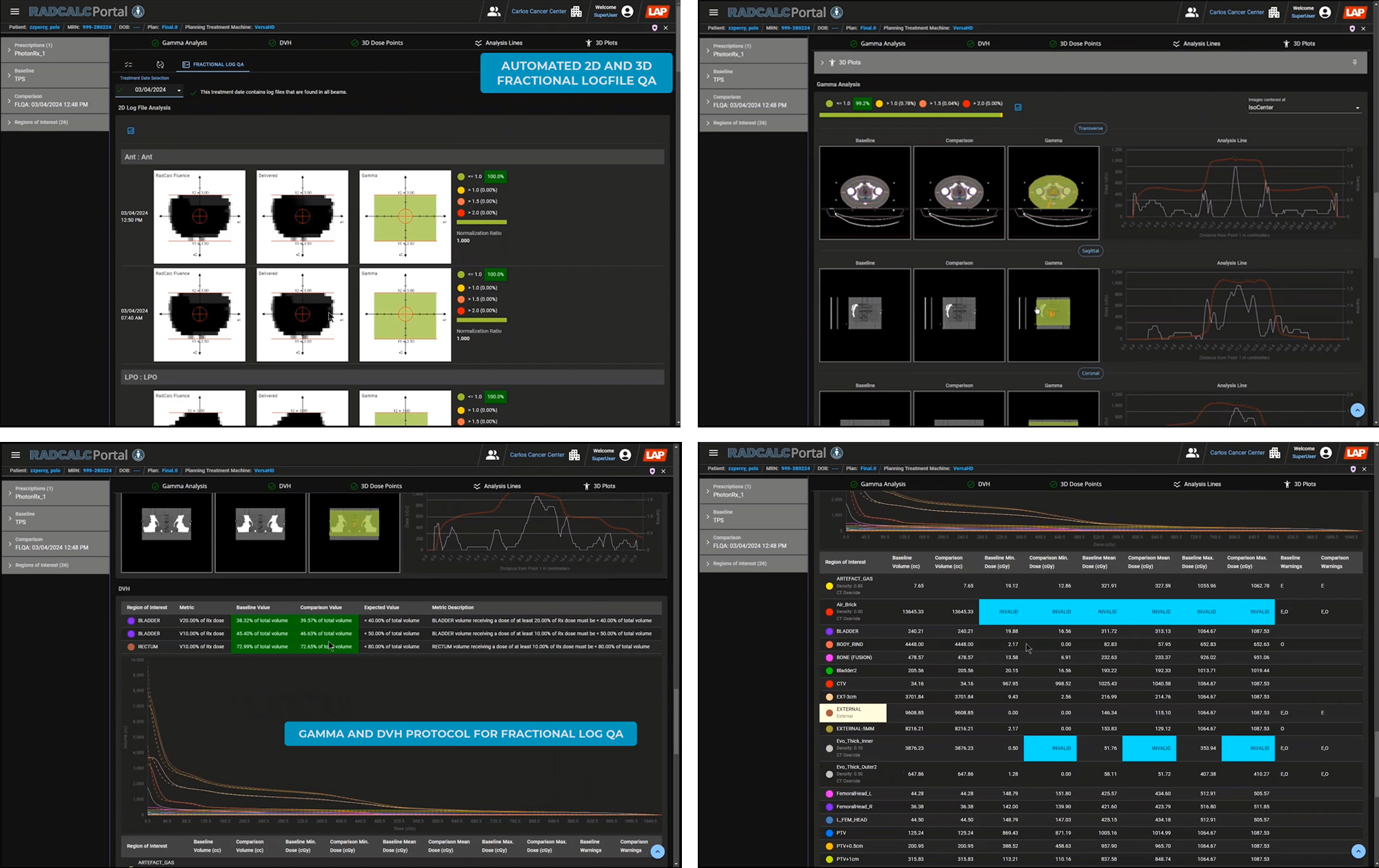
Task: Toggle the blue PTV region dot
Action: 829,834
